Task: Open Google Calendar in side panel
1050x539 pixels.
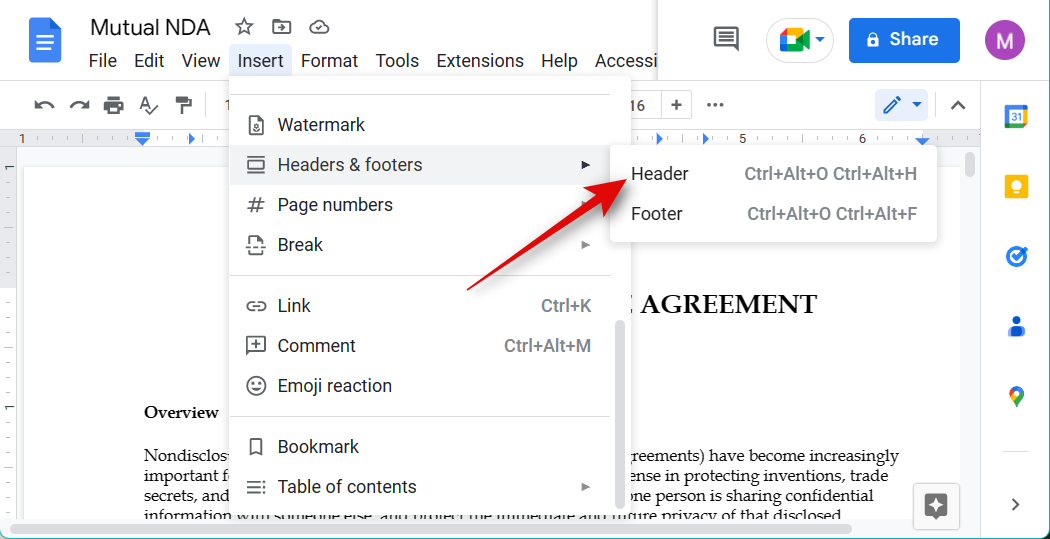Action: tap(1016, 117)
